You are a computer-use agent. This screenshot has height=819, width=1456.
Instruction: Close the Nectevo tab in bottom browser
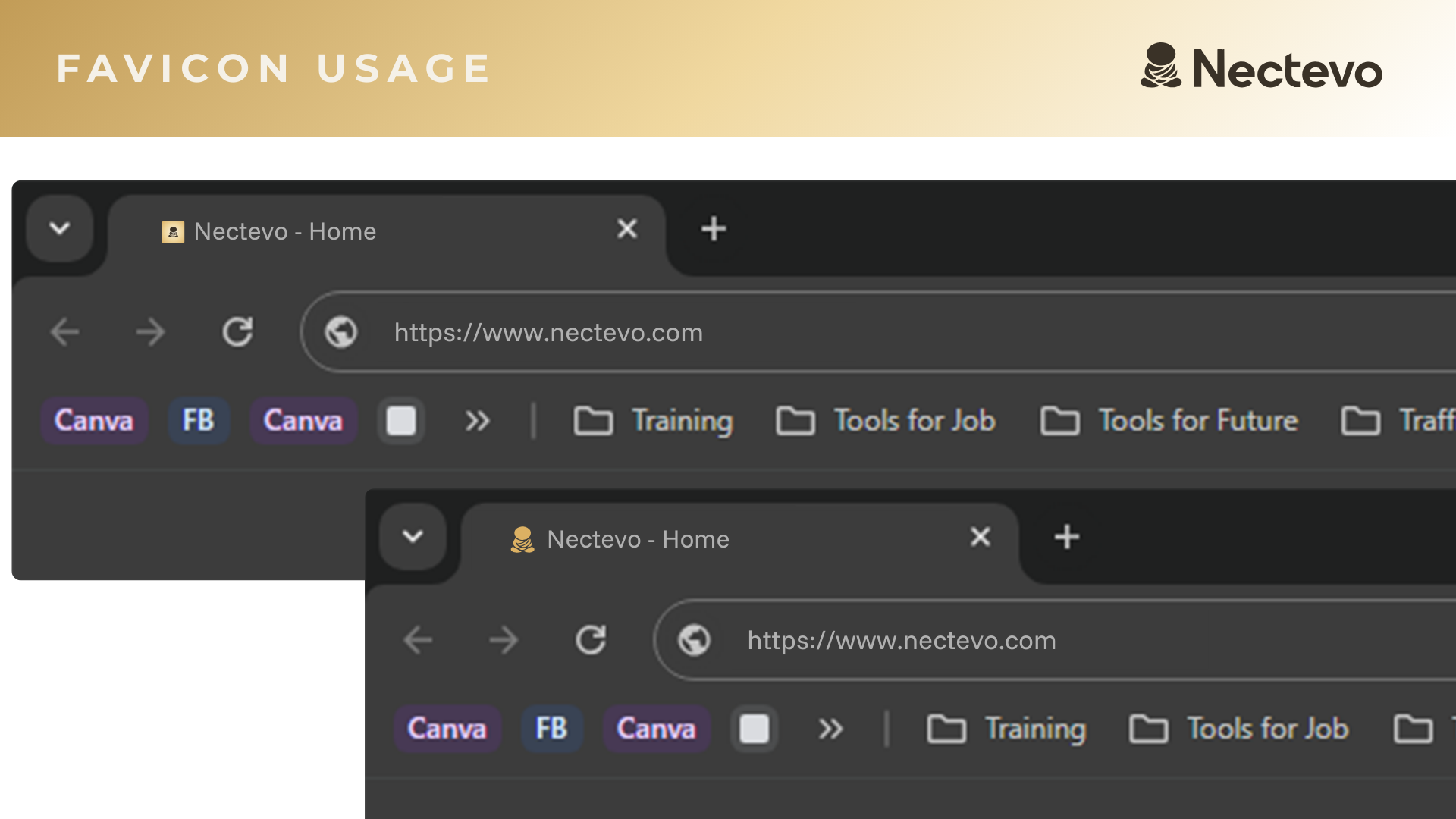981,537
